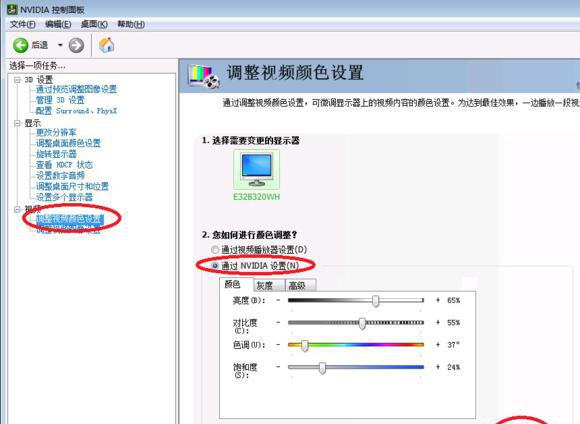580x424 pixels.
Task: Open 通过预览调整图像设置 link
Action: coord(76,89)
